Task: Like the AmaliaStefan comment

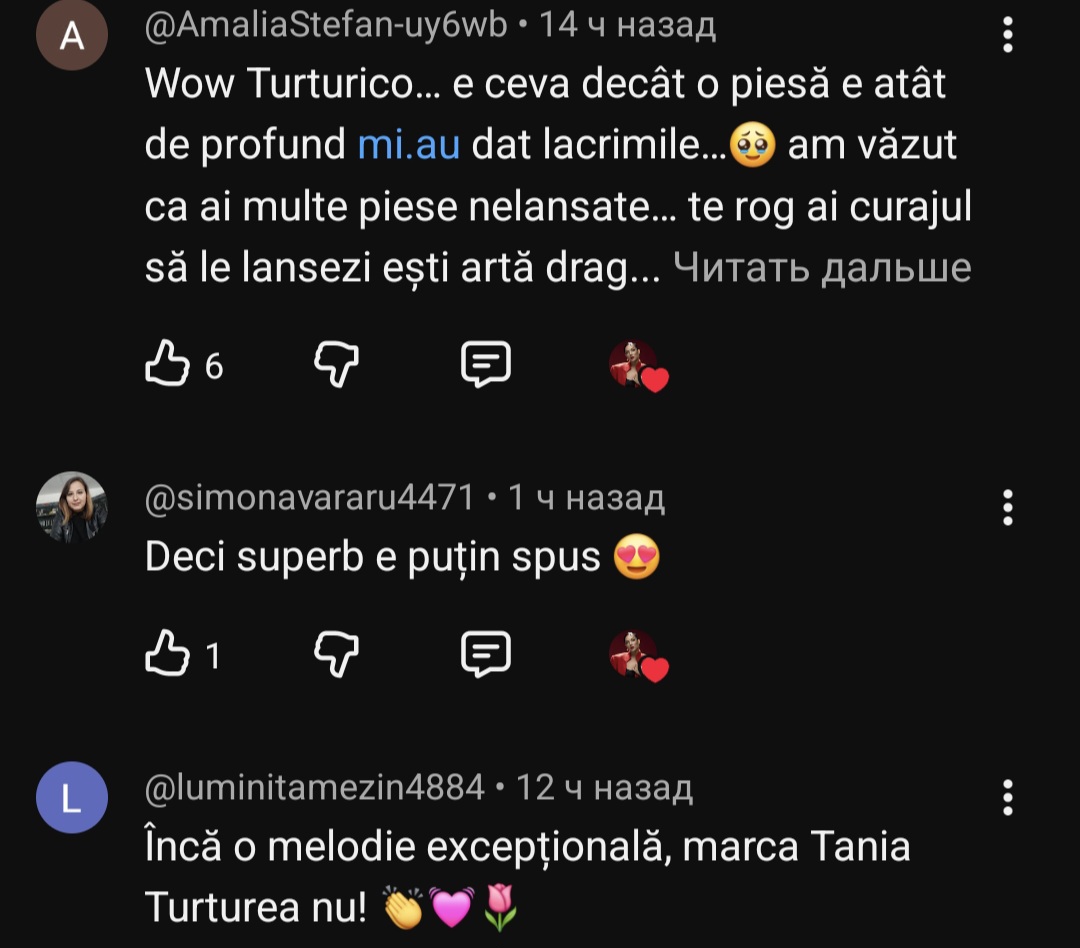Action: (x=168, y=365)
